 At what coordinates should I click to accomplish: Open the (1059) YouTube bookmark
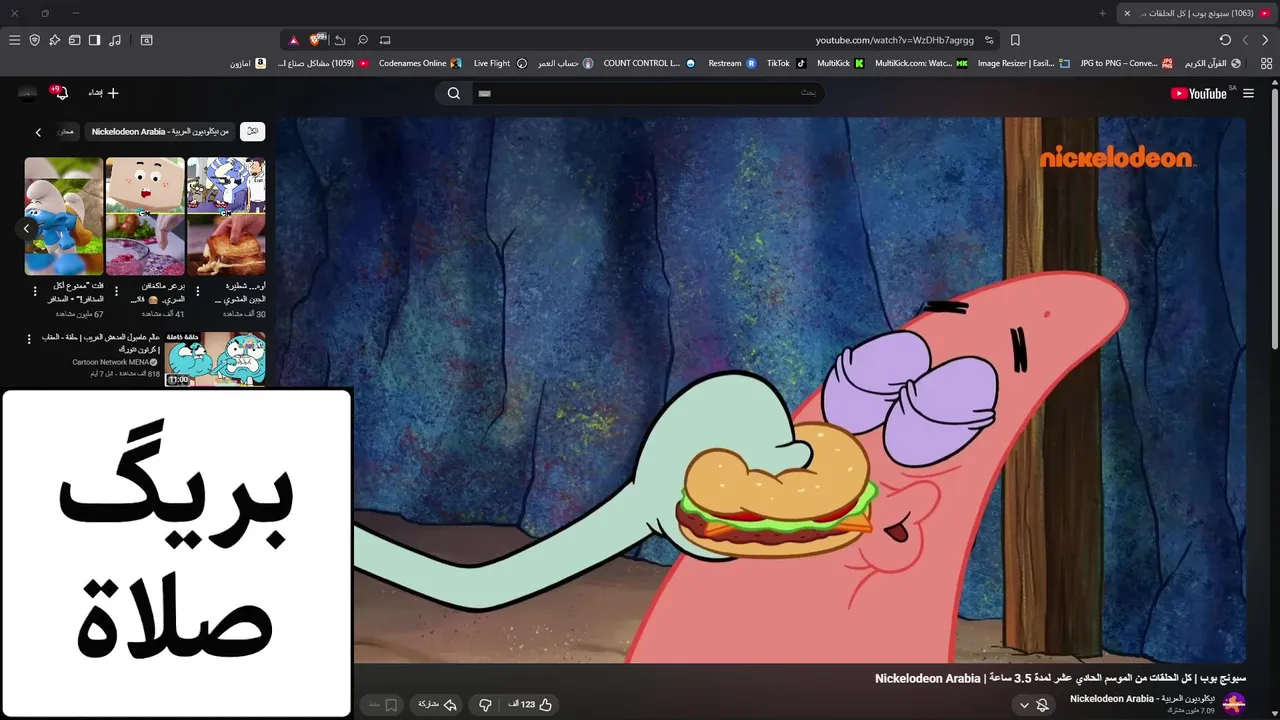coord(323,63)
